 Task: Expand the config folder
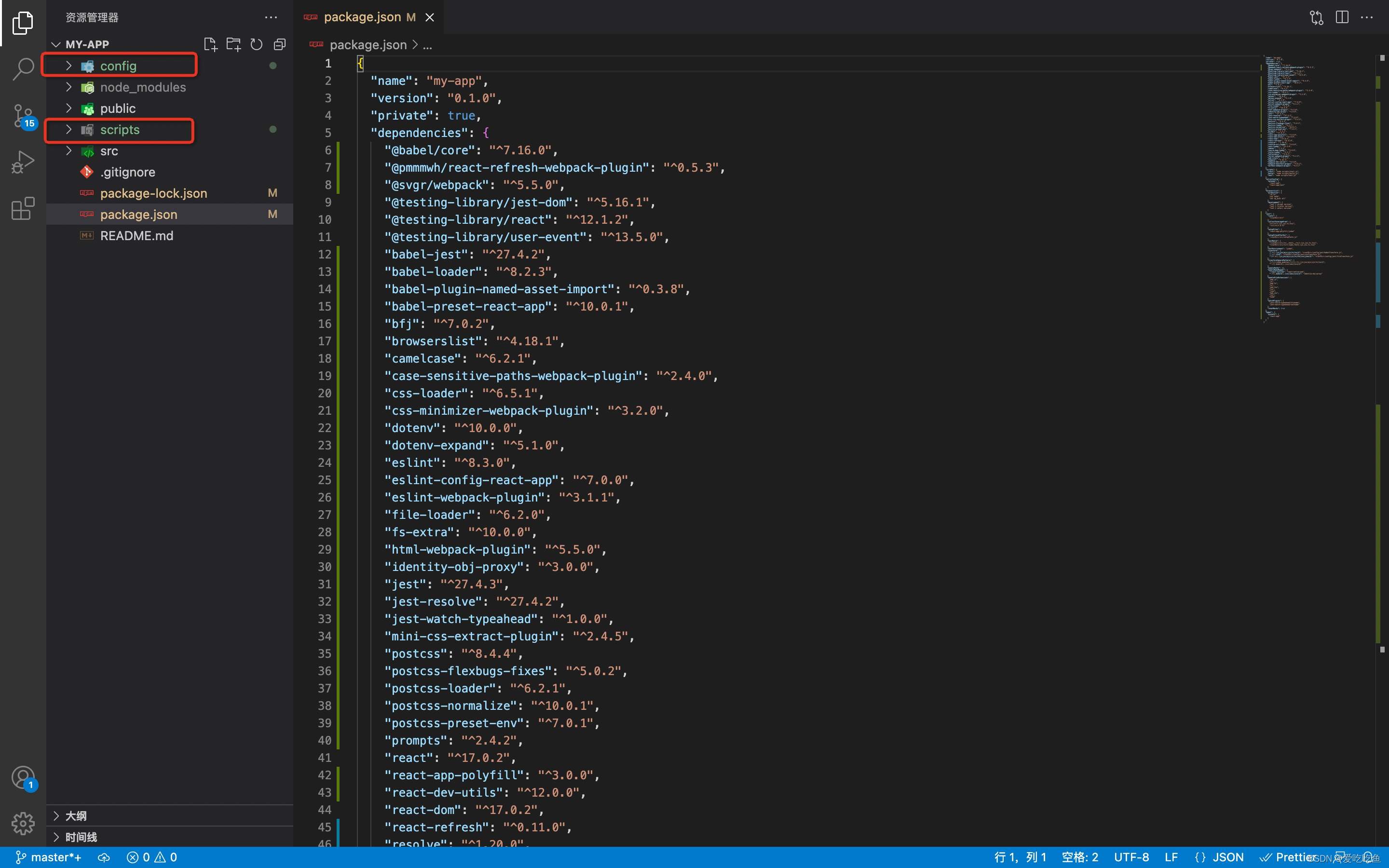(170, 66)
